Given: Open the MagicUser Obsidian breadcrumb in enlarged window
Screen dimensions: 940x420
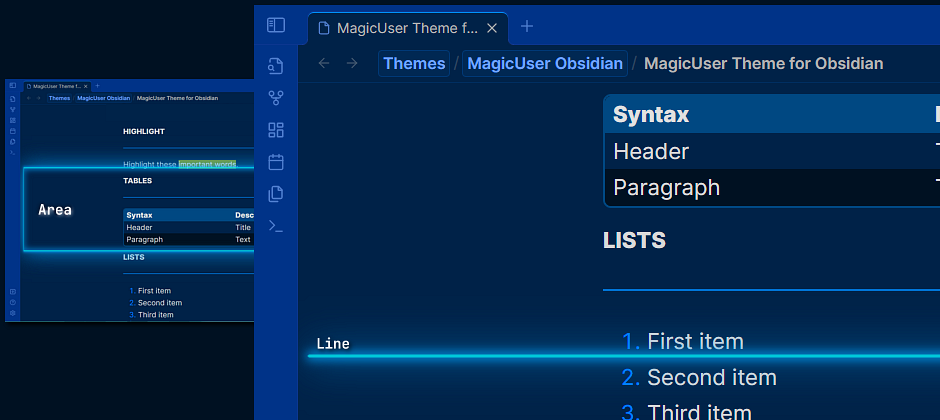Looking at the screenshot, I should [545, 64].
